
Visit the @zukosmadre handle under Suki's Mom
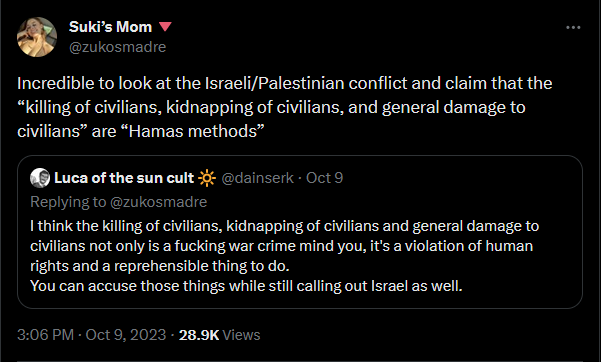coord(117,47)
